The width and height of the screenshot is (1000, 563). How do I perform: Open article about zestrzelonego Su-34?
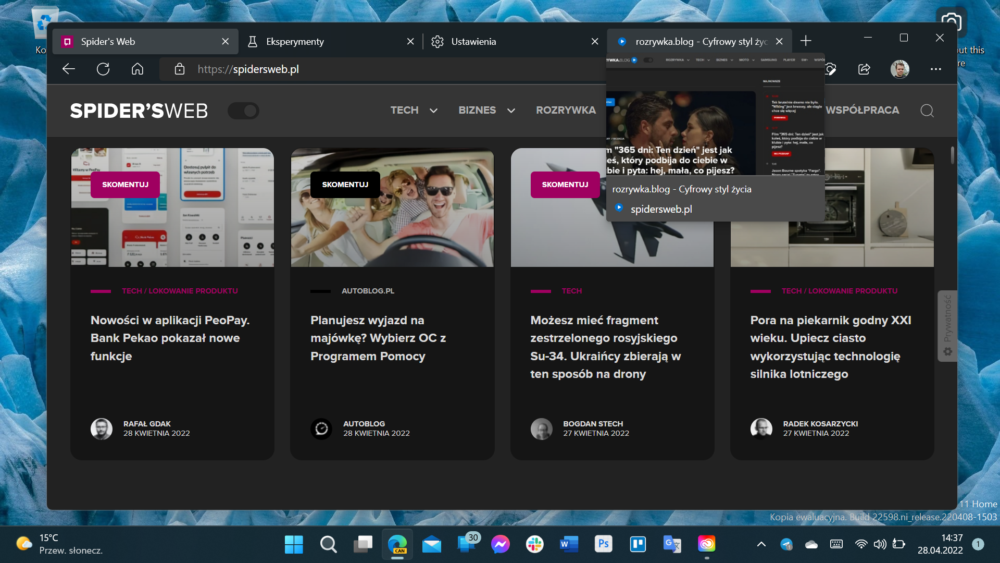point(605,347)
